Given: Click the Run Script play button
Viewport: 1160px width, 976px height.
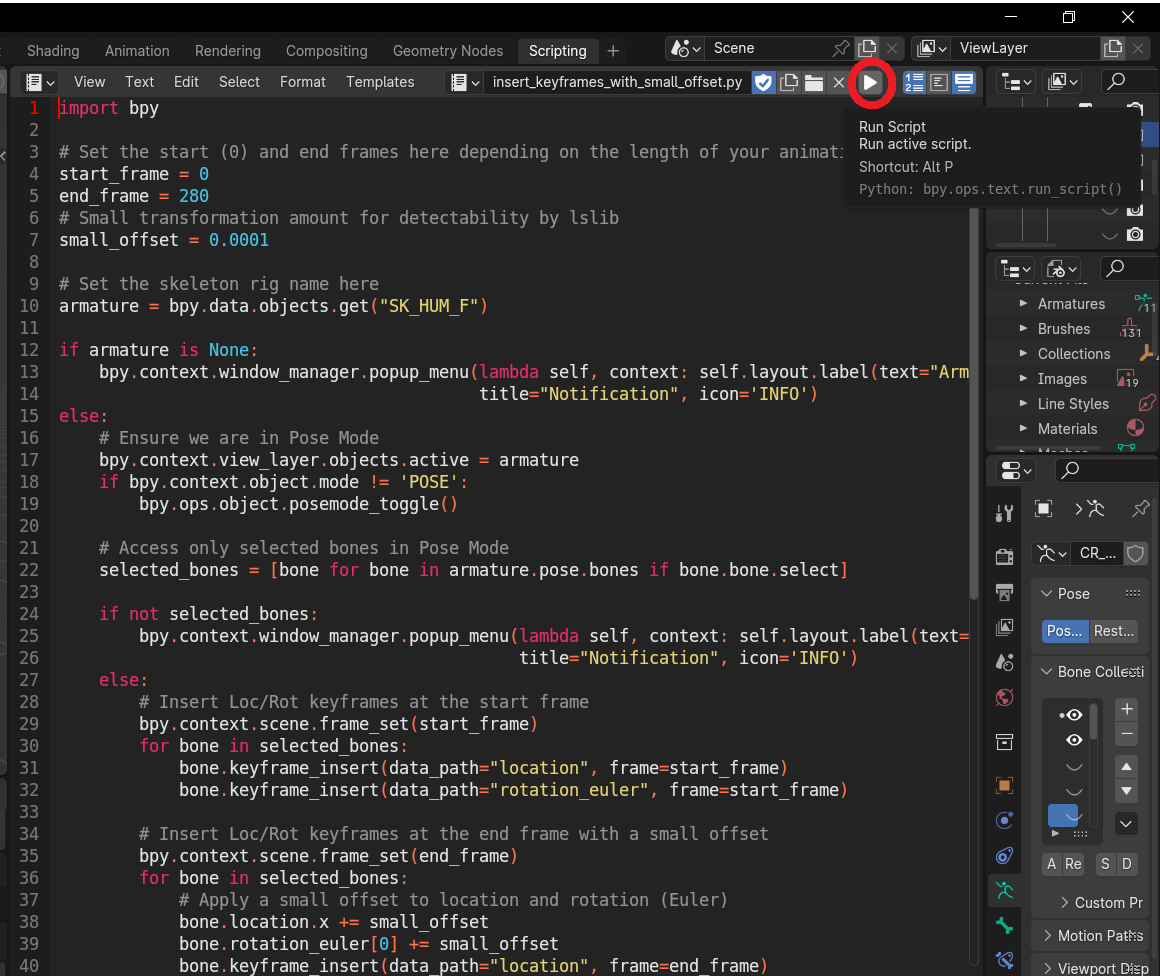Looking at the screenshot, I should coord(870,82).
